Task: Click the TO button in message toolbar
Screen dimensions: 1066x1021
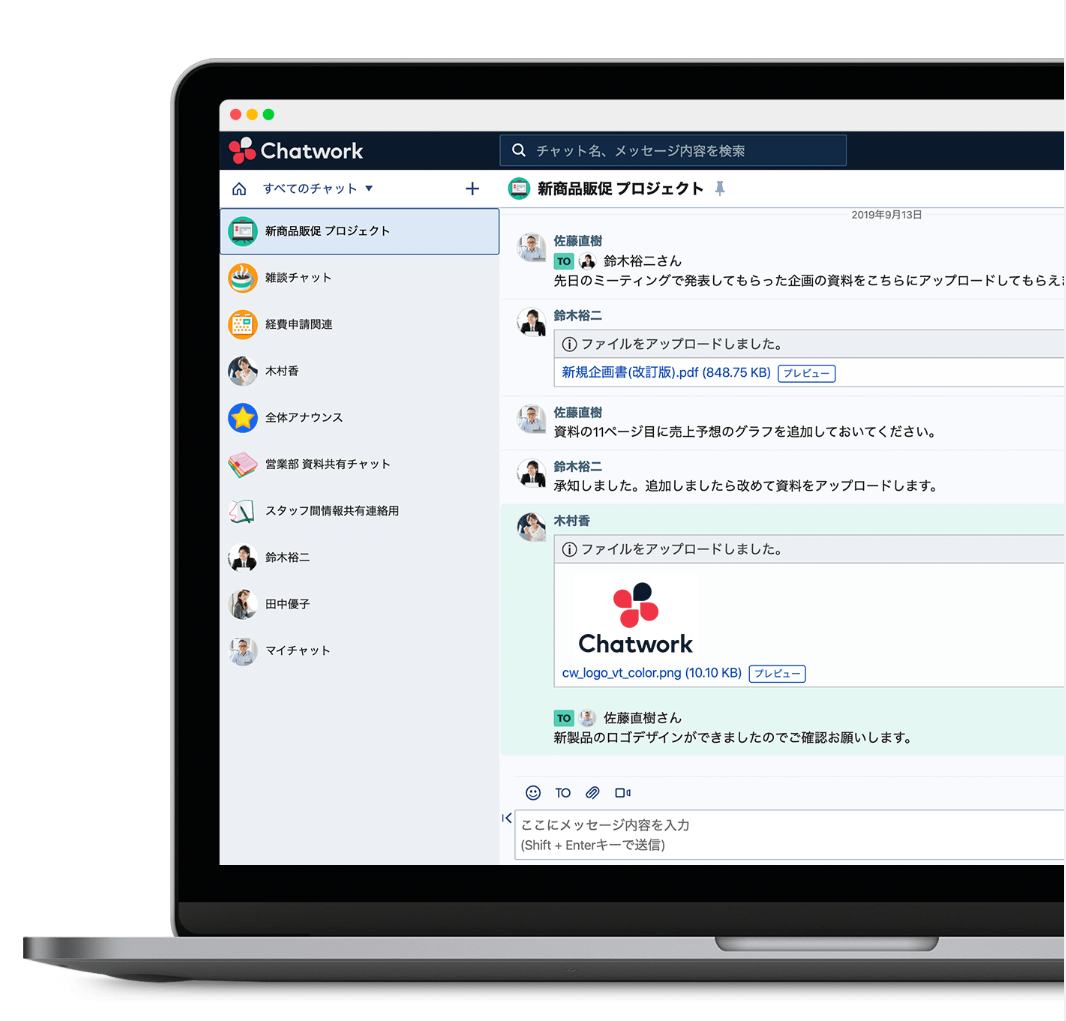Action: (x=563, y=793)
